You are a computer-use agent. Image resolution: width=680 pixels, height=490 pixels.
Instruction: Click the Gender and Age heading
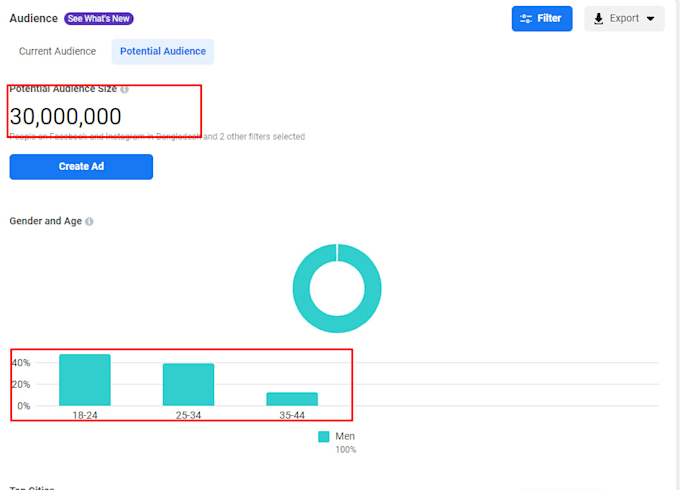[x=46, y=221]
